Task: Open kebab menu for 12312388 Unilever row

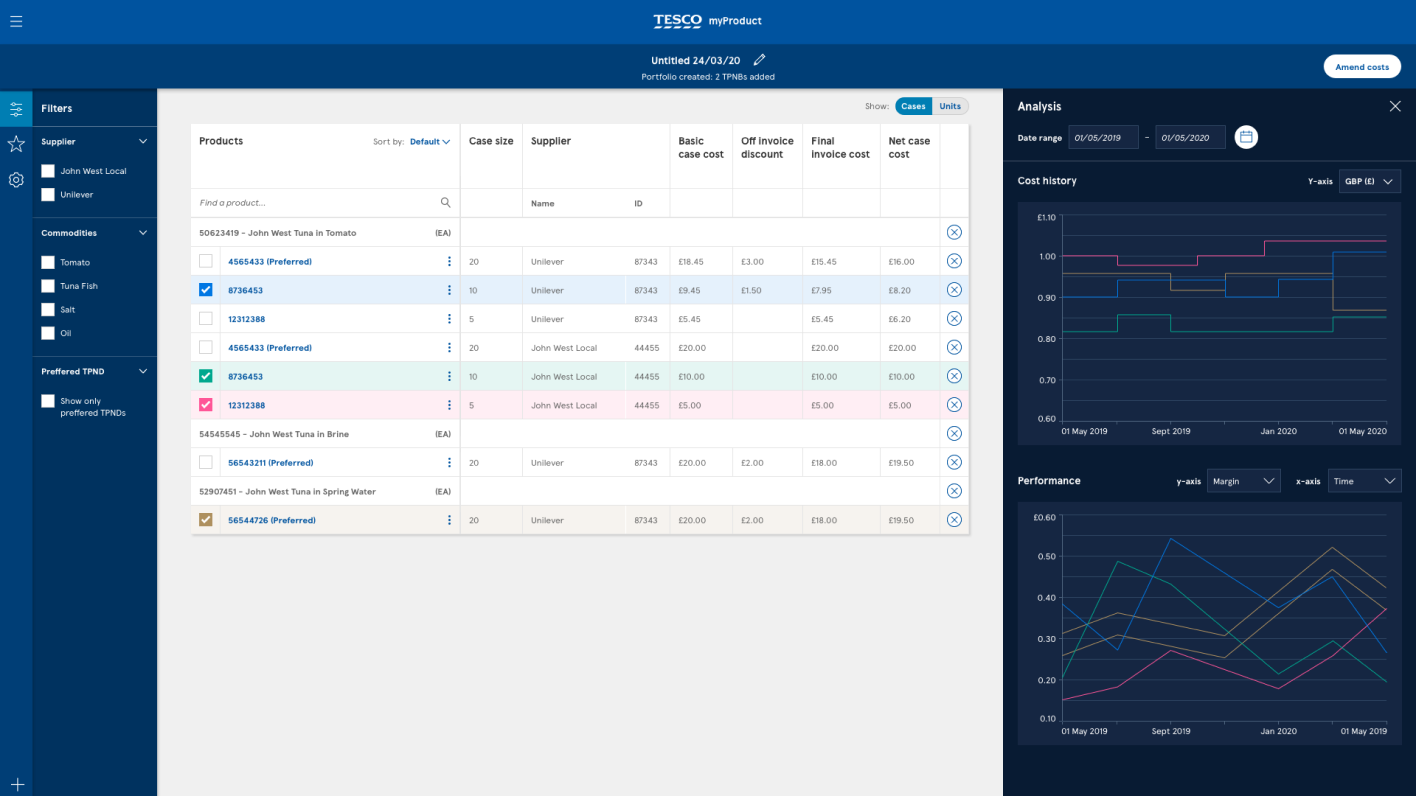Action: pos(449,319)
